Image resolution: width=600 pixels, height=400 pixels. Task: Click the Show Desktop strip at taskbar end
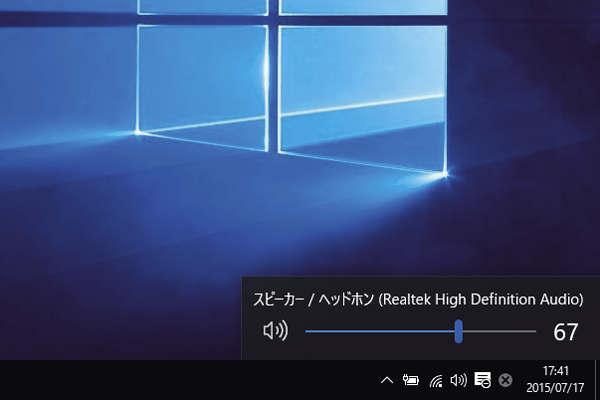(x=597, y=380)
